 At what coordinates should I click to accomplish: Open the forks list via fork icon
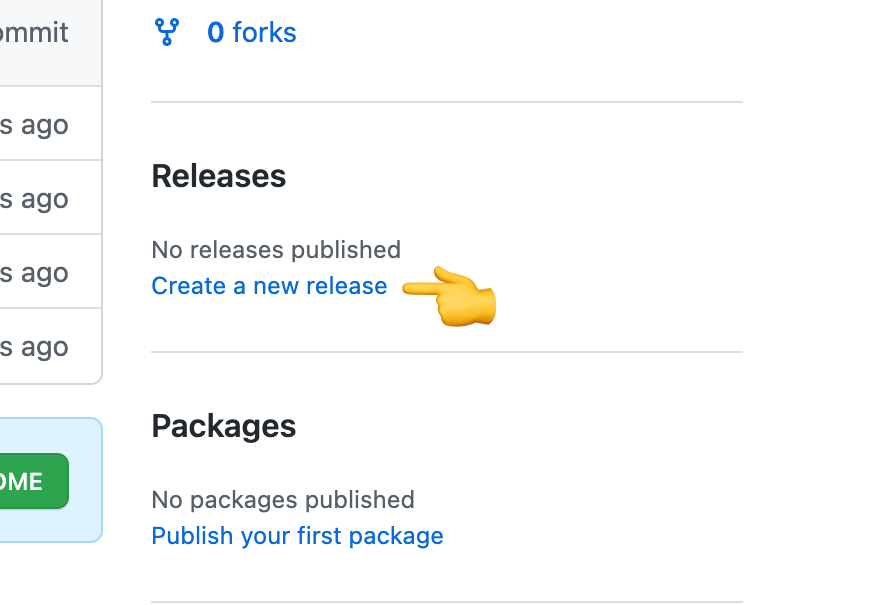(x=167, y=31)
